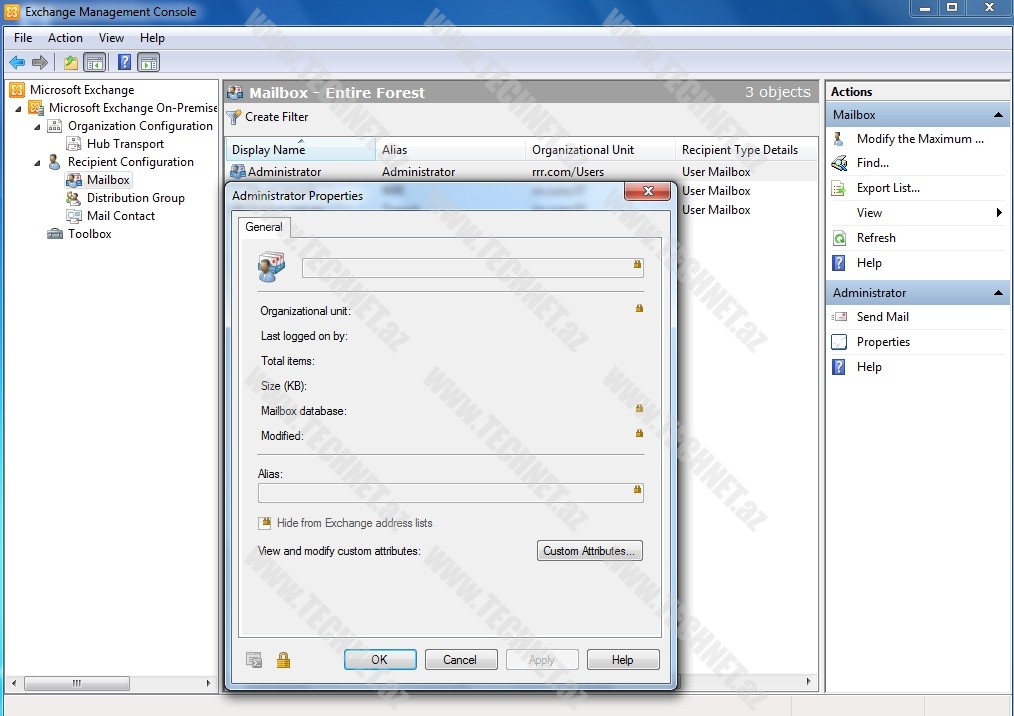The image size is (1014, 716).
Task: Click the Refresh icon in Actions pane
Action: [x=840, y=238]
